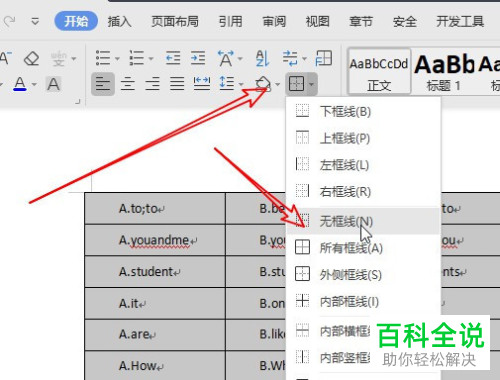
Task: Toggle distributed alignment
Action: click(202, 84)
